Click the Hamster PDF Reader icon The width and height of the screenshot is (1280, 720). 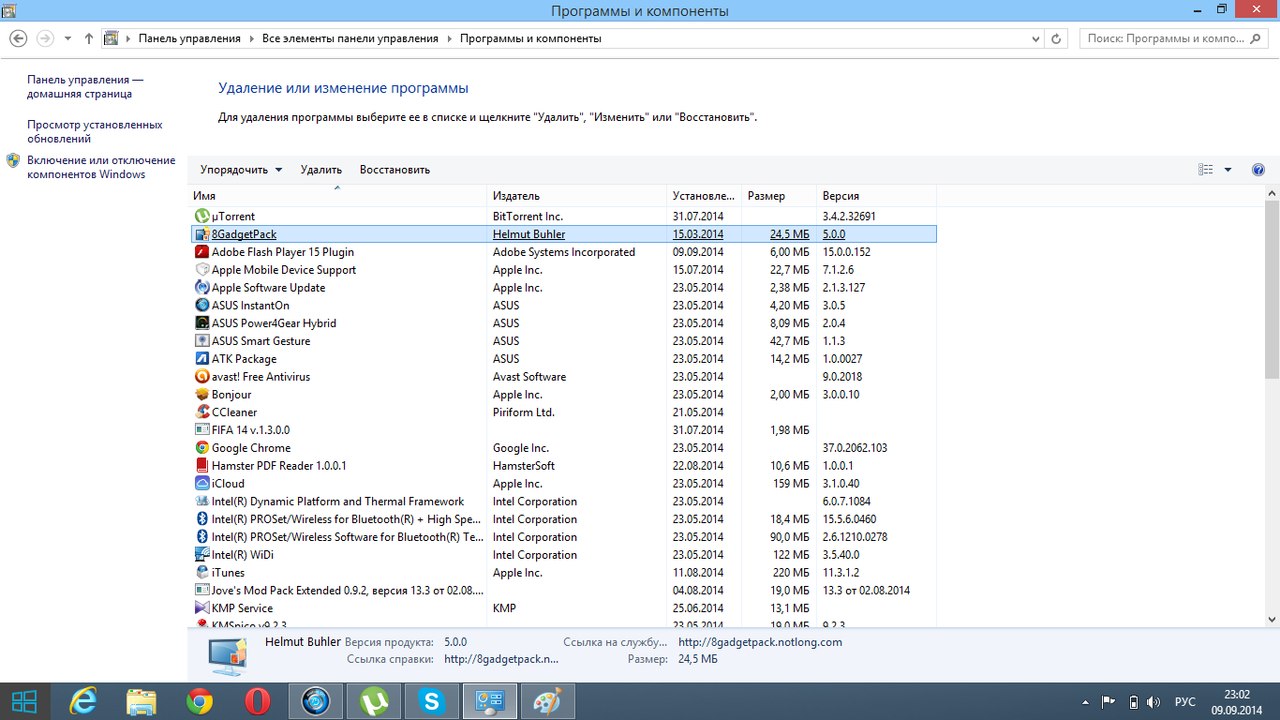click(202, 466)
